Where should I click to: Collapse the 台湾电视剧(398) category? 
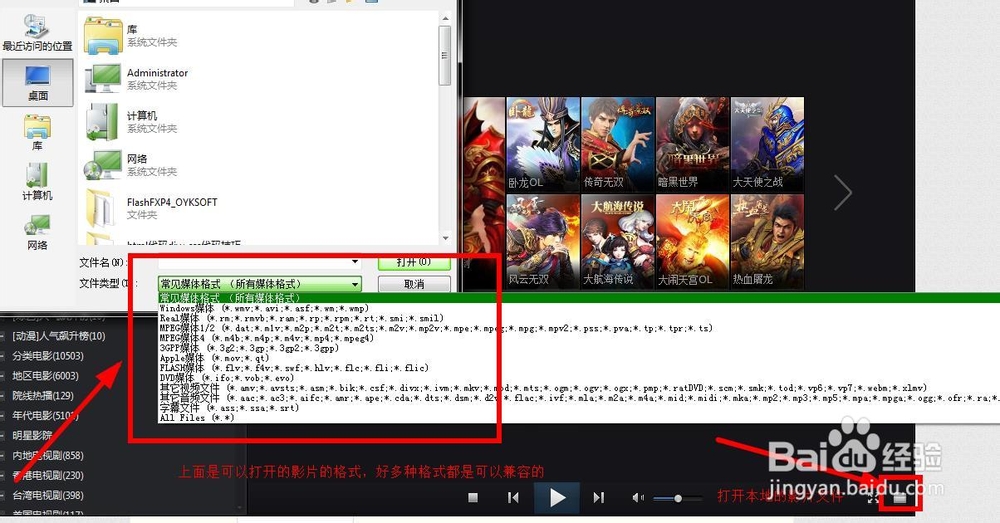pyautogui.click(x=3, y=496)
